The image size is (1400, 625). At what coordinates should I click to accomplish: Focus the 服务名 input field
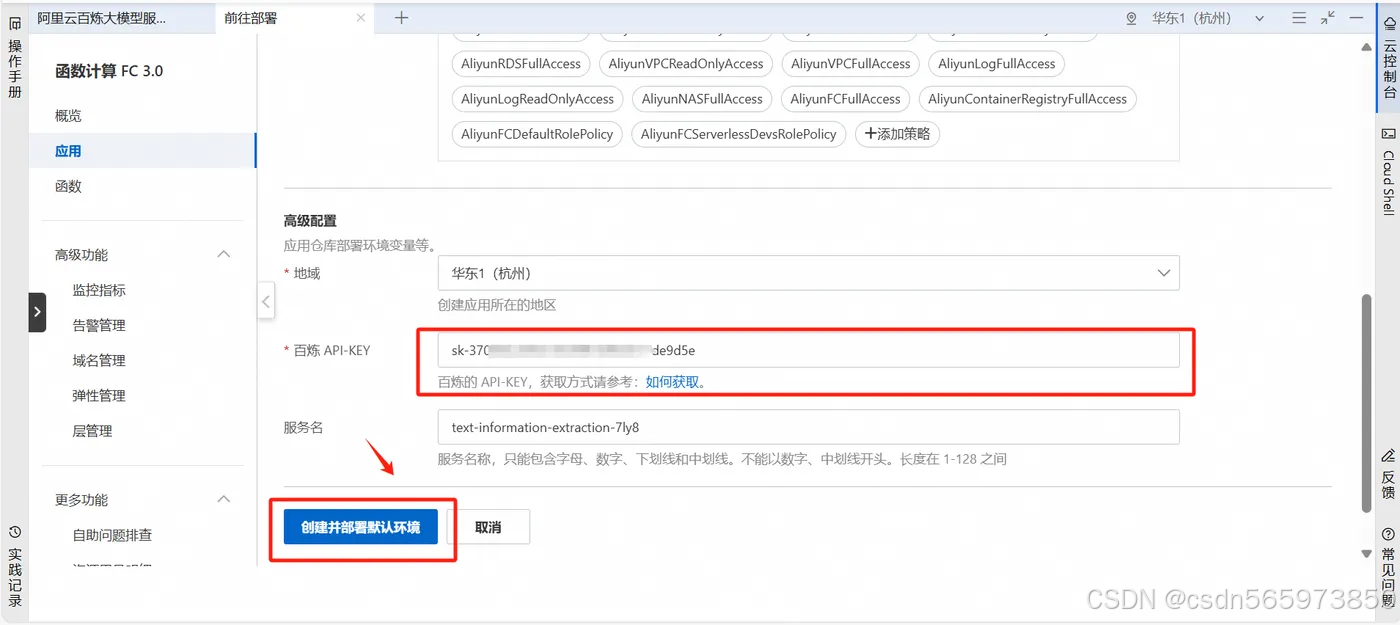coord(808,427)
